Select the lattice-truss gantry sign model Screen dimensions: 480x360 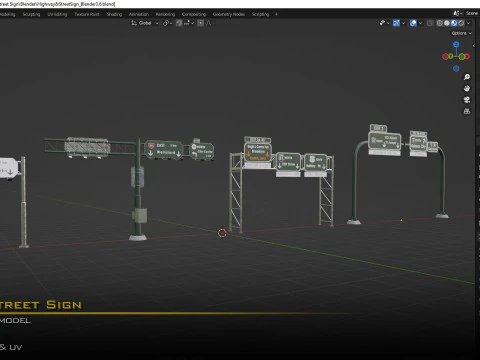pyautogui.click(x=282, y=184)
